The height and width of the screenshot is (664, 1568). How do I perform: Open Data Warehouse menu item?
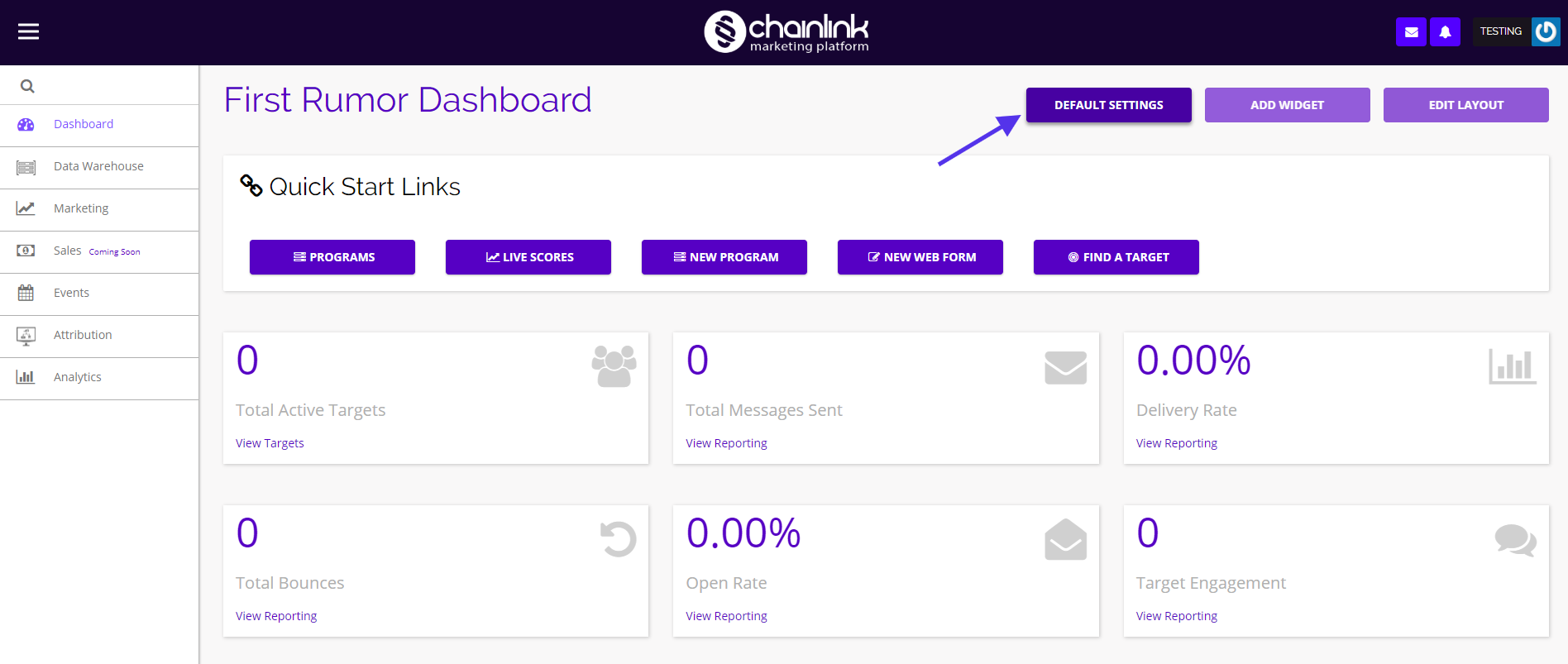99,168
